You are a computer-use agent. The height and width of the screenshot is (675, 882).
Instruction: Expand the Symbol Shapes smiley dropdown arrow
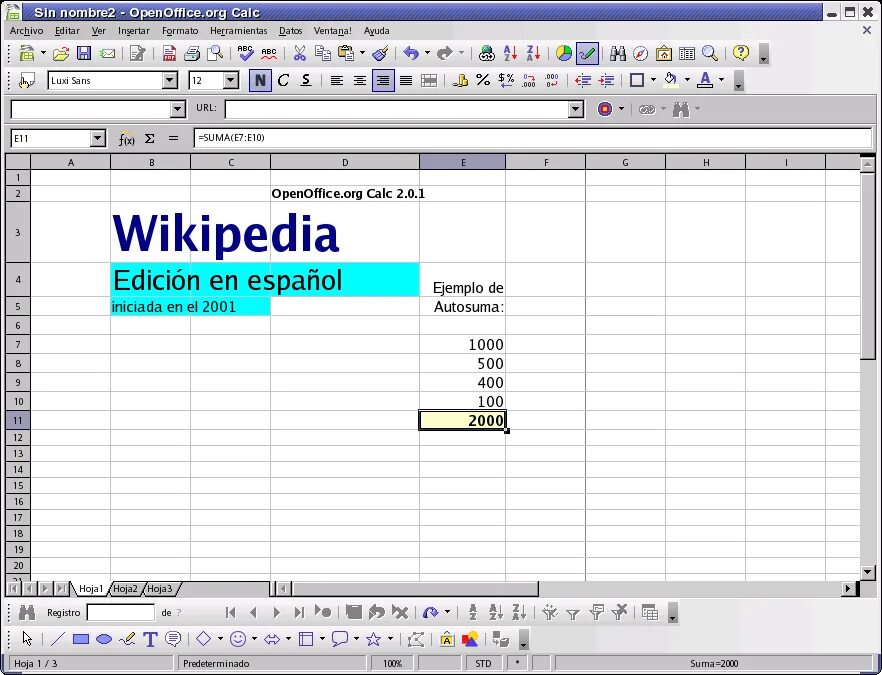254,639
